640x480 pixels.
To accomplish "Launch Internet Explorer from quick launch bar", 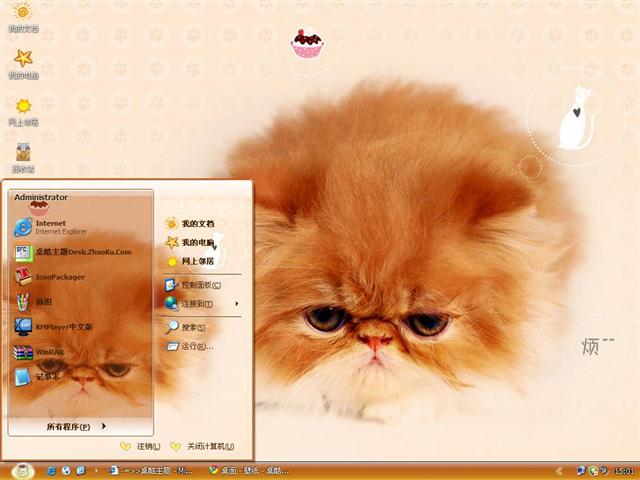I will click(51, 471).
